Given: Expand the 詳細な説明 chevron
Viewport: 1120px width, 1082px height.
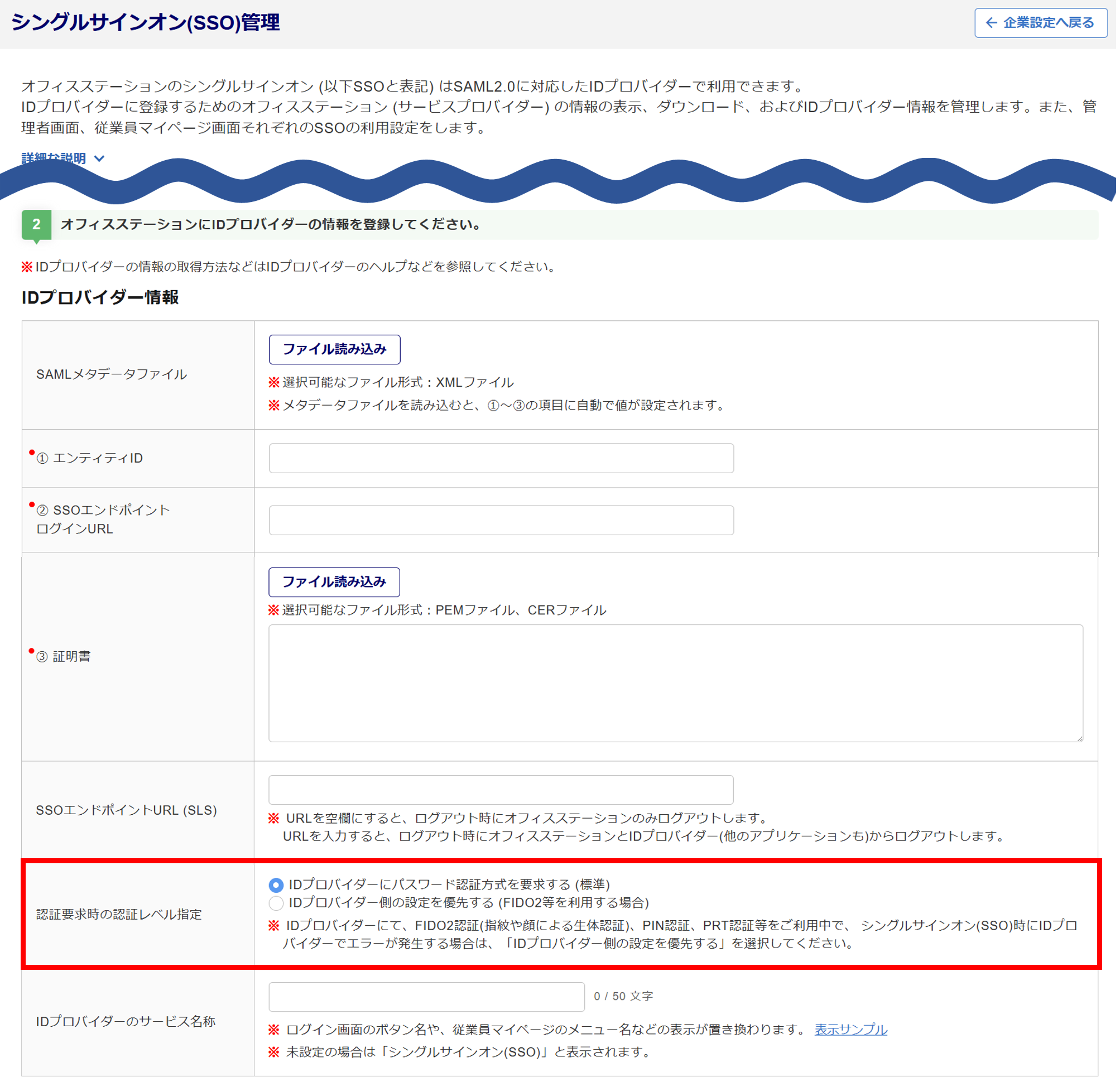Looking at the screenshot, I should [x=99, y=158].
